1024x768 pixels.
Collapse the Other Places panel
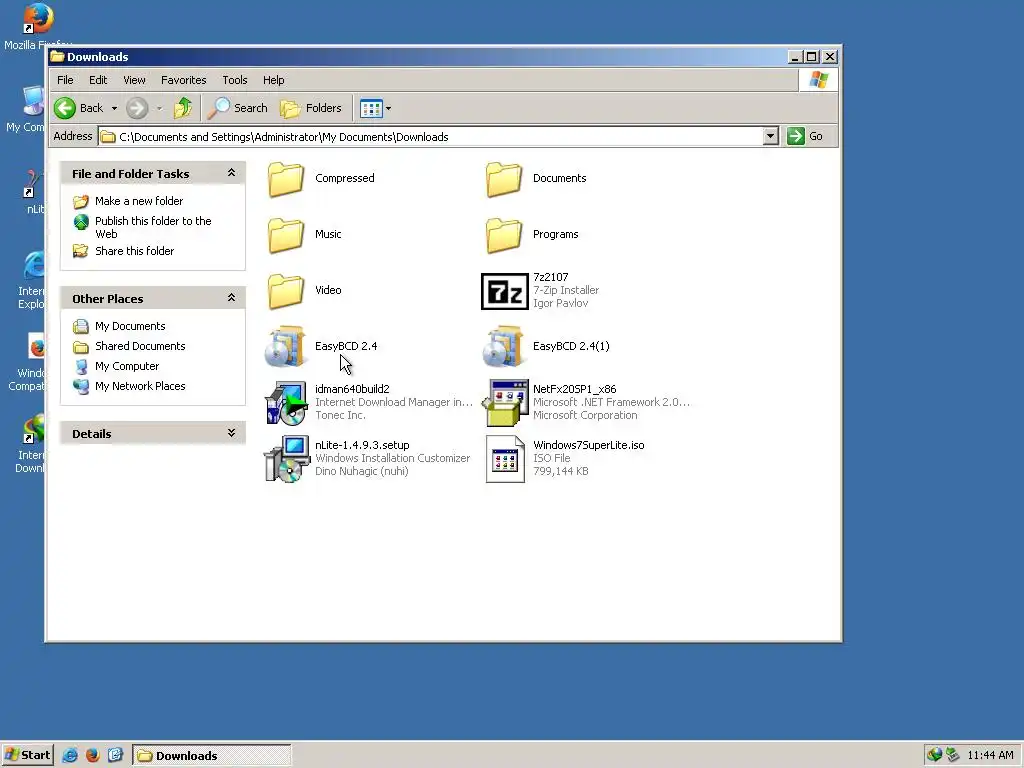click(231, 298)
